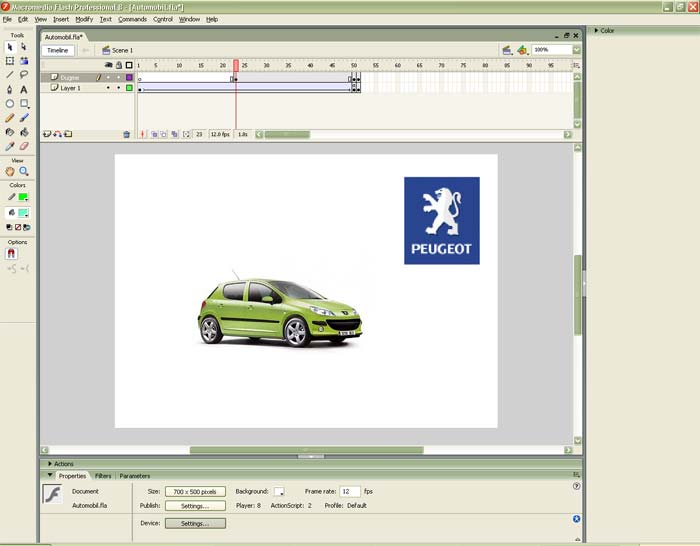Activate the Text tool

(x=24, y=89)
